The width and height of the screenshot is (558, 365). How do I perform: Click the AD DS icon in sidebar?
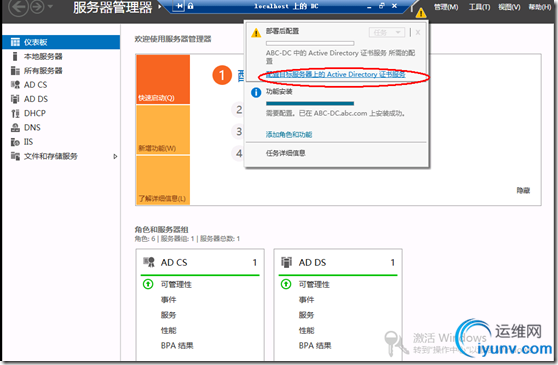15,99
